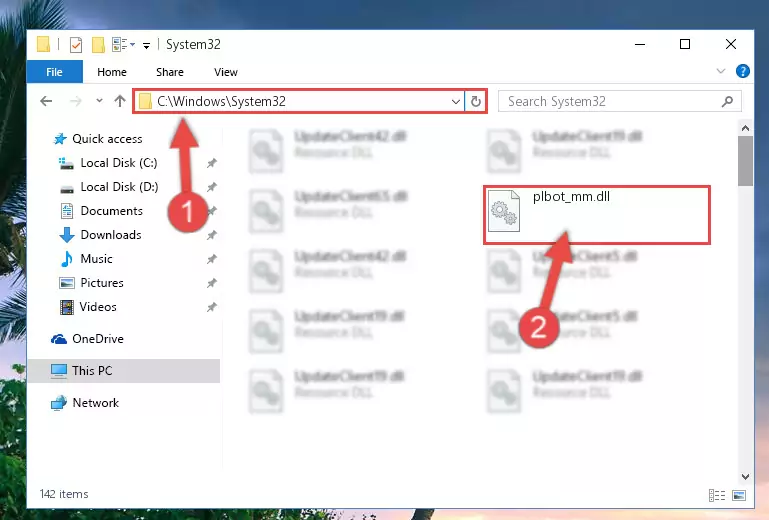This screenshot has width=769, height=520.
Task: Open Local Disk (C:) in sidebar
Action: click(118, 163)
